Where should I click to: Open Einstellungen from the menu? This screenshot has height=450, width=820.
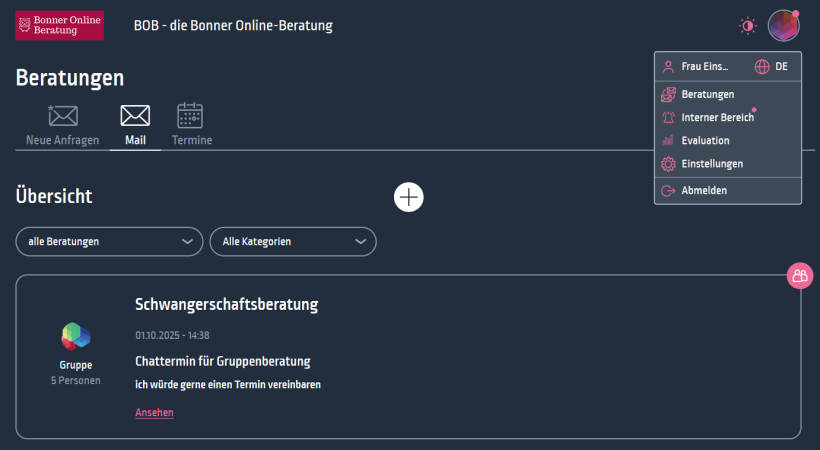point(711,164)
